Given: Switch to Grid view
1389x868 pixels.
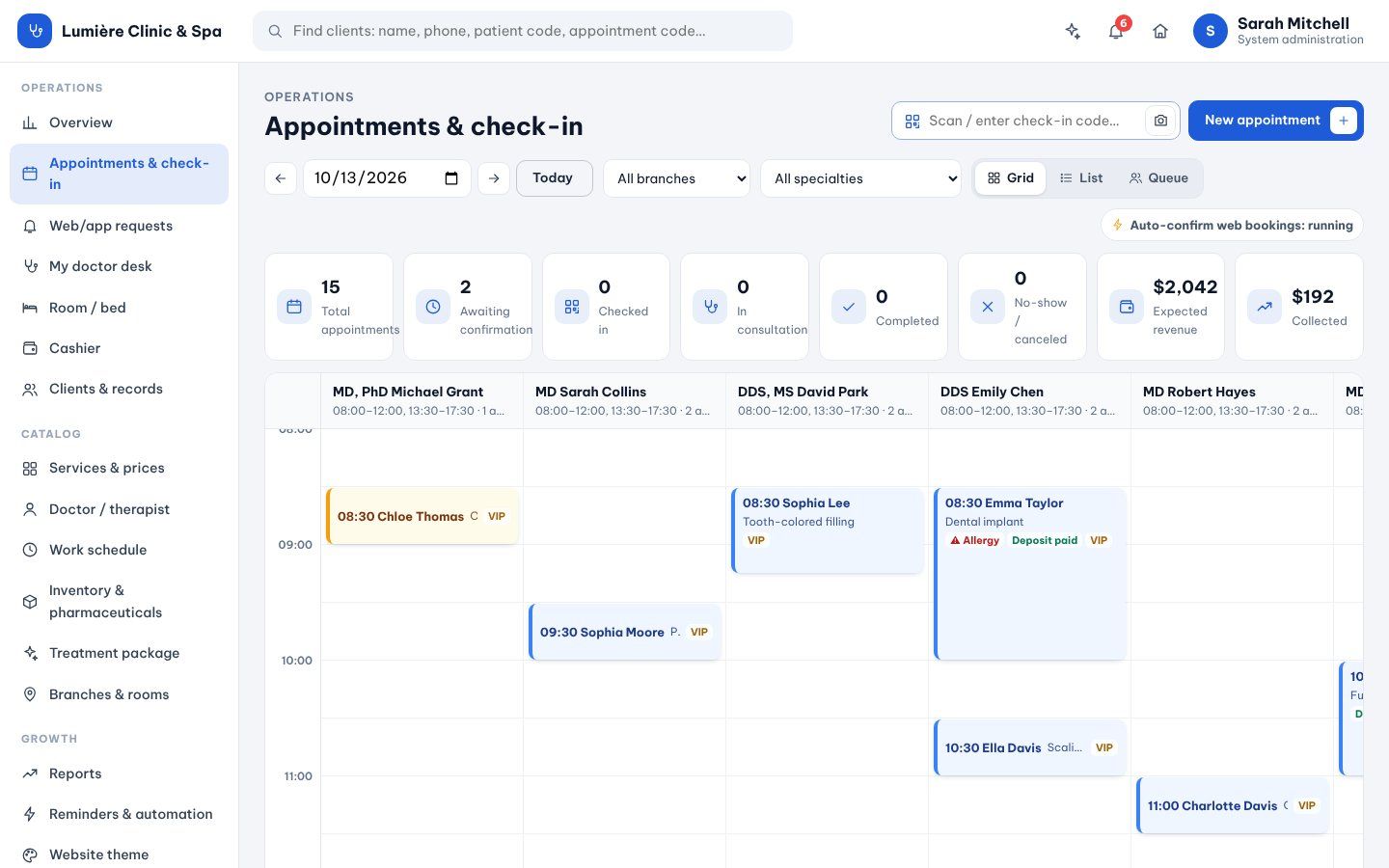Looking at the screenshot, I should coord(1010,178).
